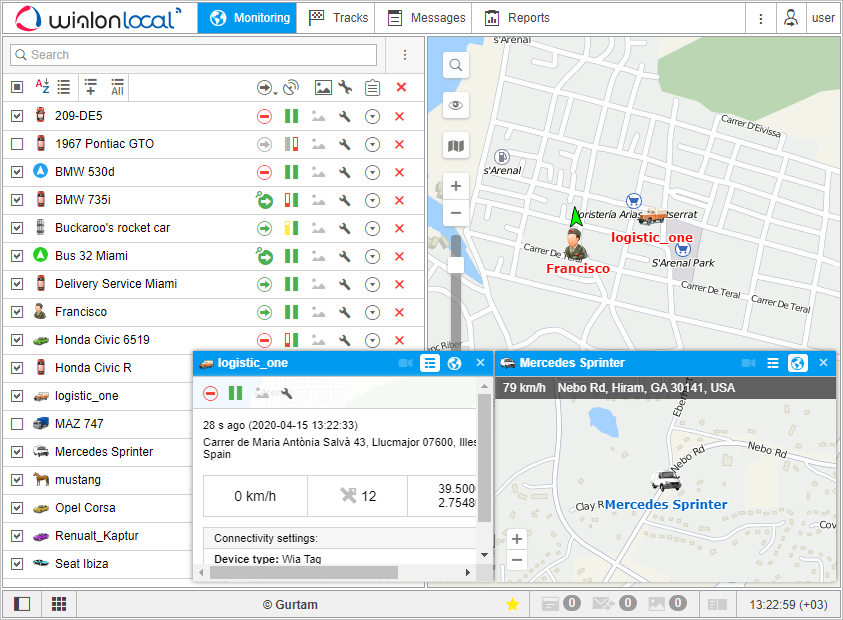Click the favorites star in bottom bar

click(x=512, y=604)
